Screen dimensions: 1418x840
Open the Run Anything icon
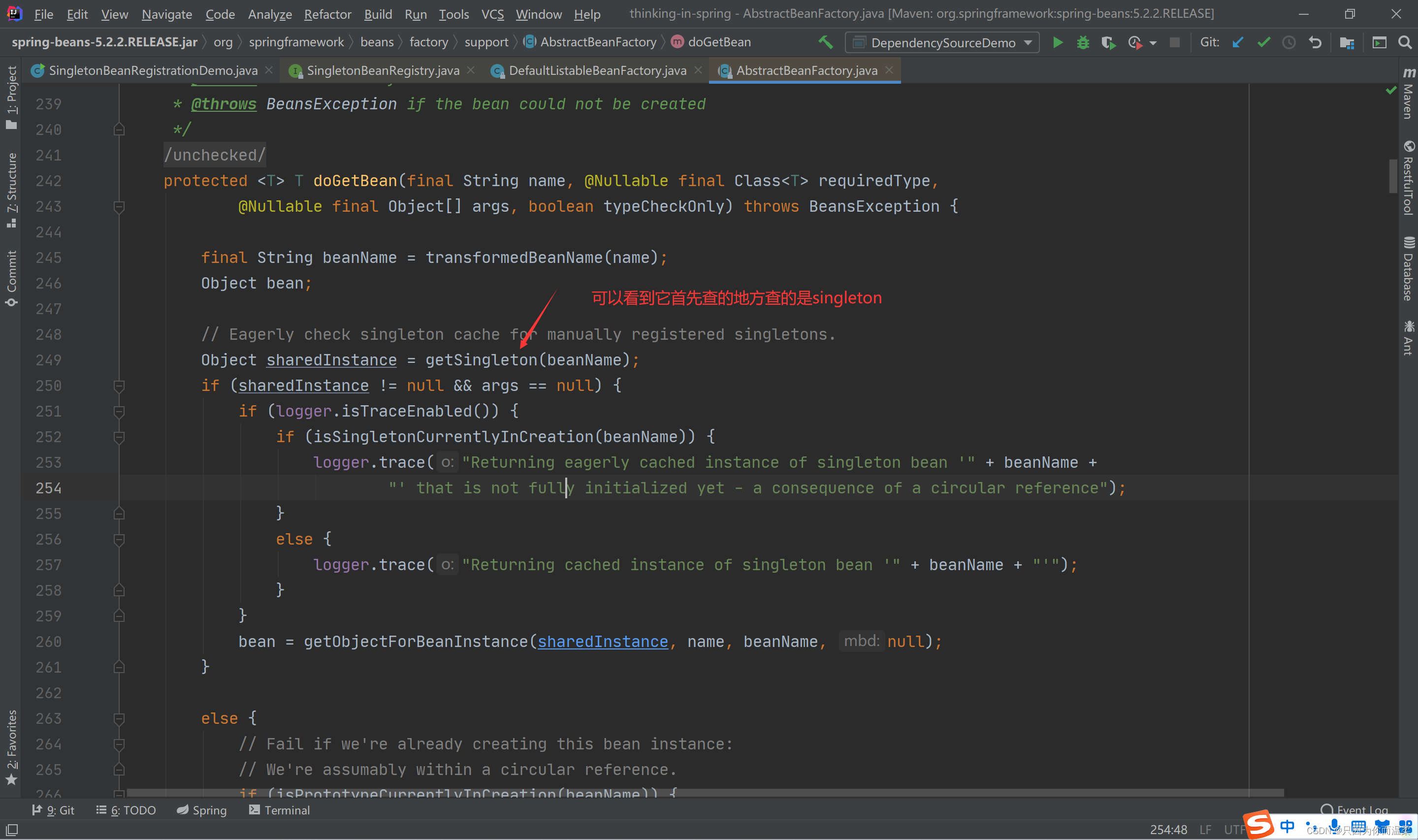(1380, 42)
